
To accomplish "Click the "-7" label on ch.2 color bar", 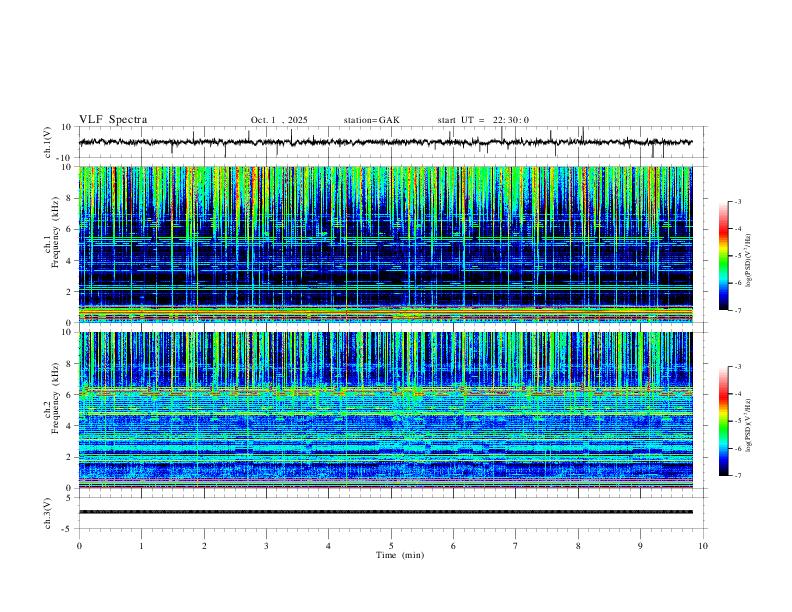I will [738, 476].
